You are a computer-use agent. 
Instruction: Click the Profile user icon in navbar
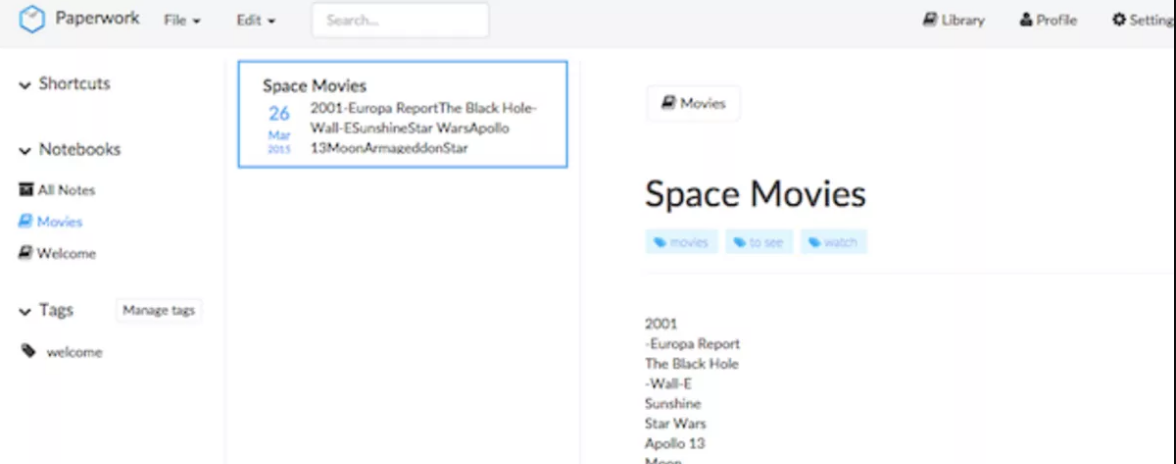[1026, 19]
